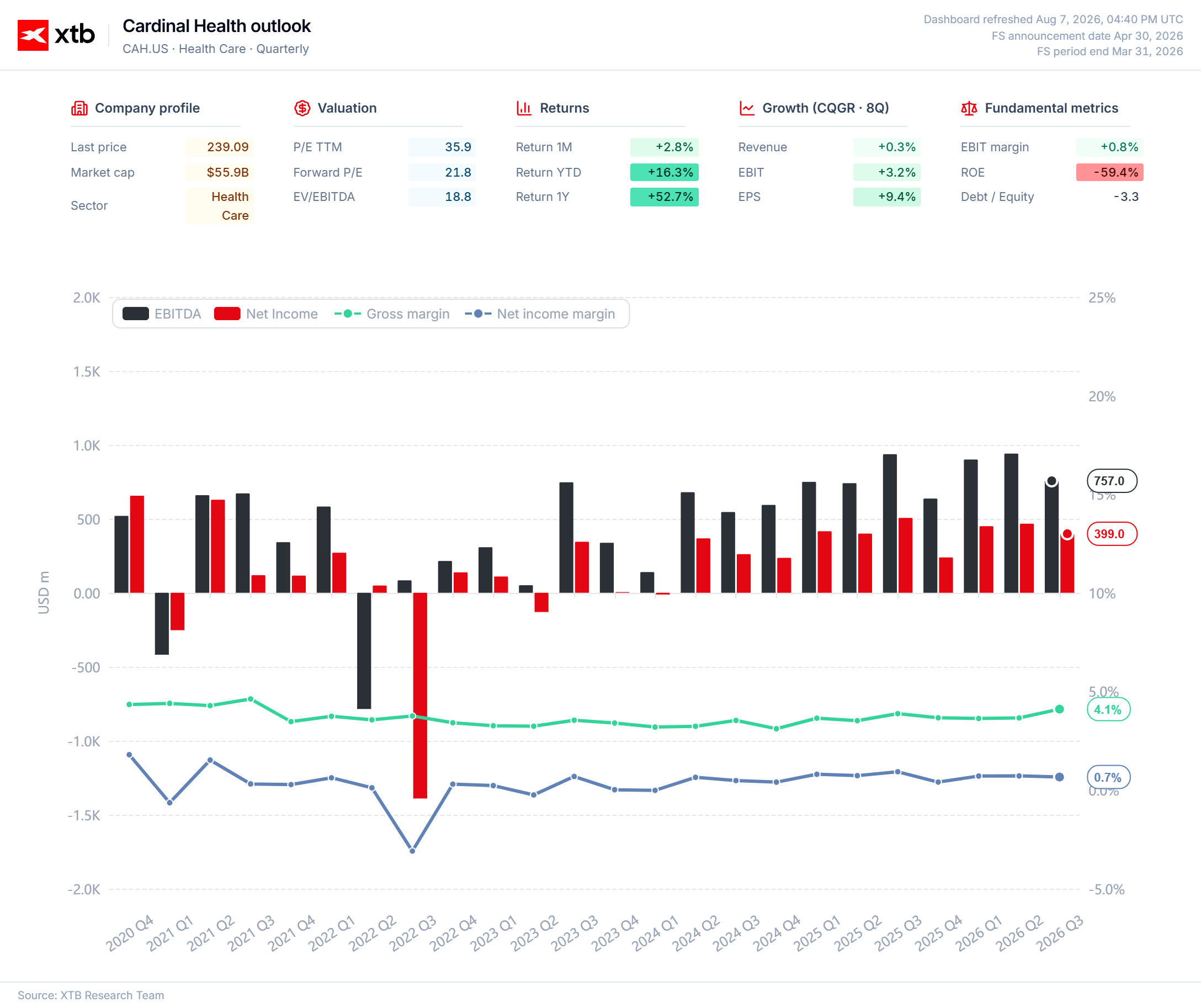1201x1008 pixels.
Task: Click the 'USD m' y-axis title
Action: click(x=44, y=593)
